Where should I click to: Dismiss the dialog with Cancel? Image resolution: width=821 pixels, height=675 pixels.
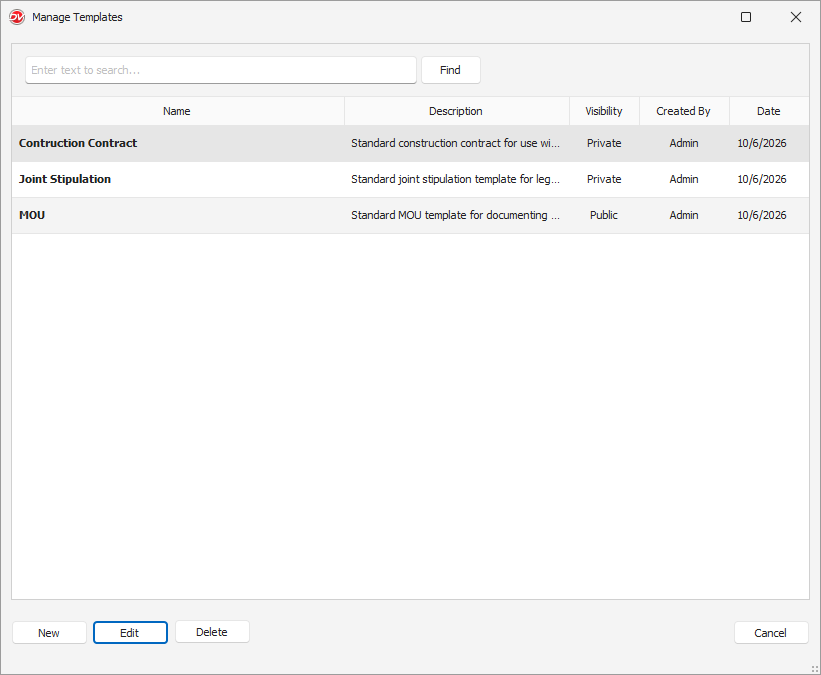pos(771,633)
